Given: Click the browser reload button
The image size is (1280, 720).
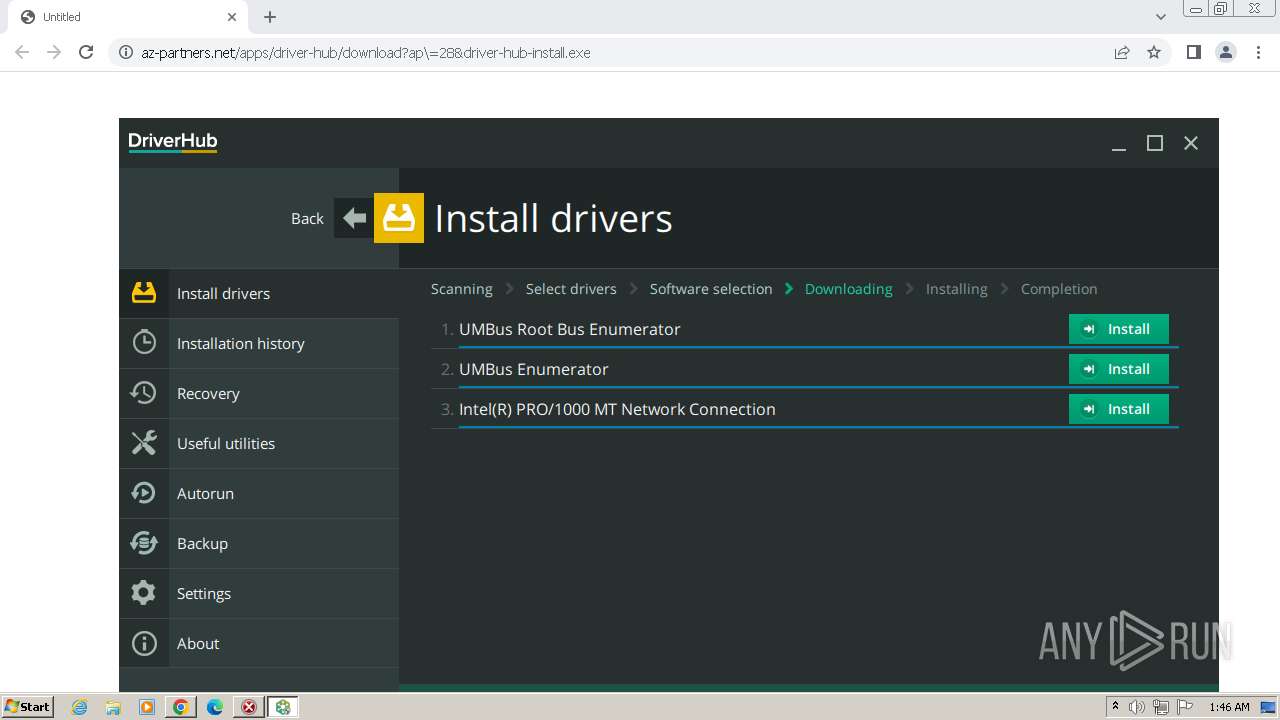Looking at the screenshot, I should (x=86, y=52).
